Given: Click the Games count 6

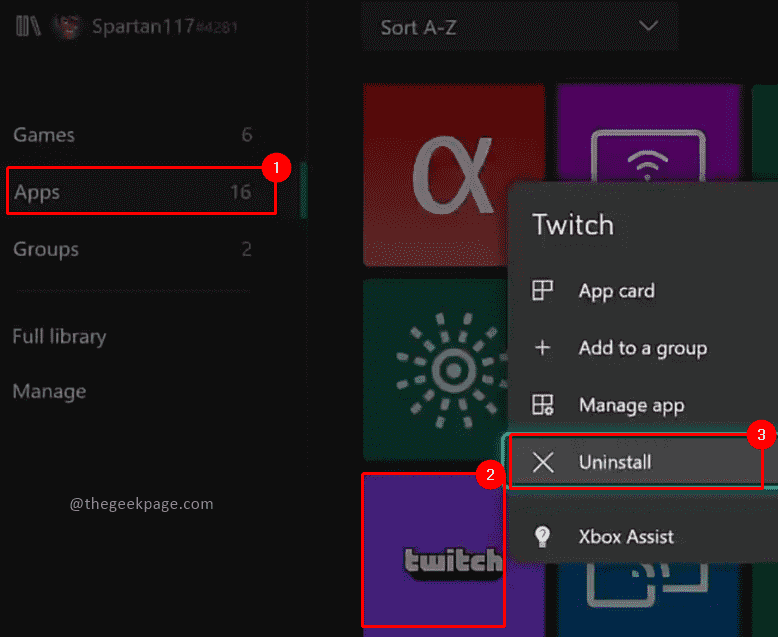Looking at the screenshot, I should tap(247, 134).
